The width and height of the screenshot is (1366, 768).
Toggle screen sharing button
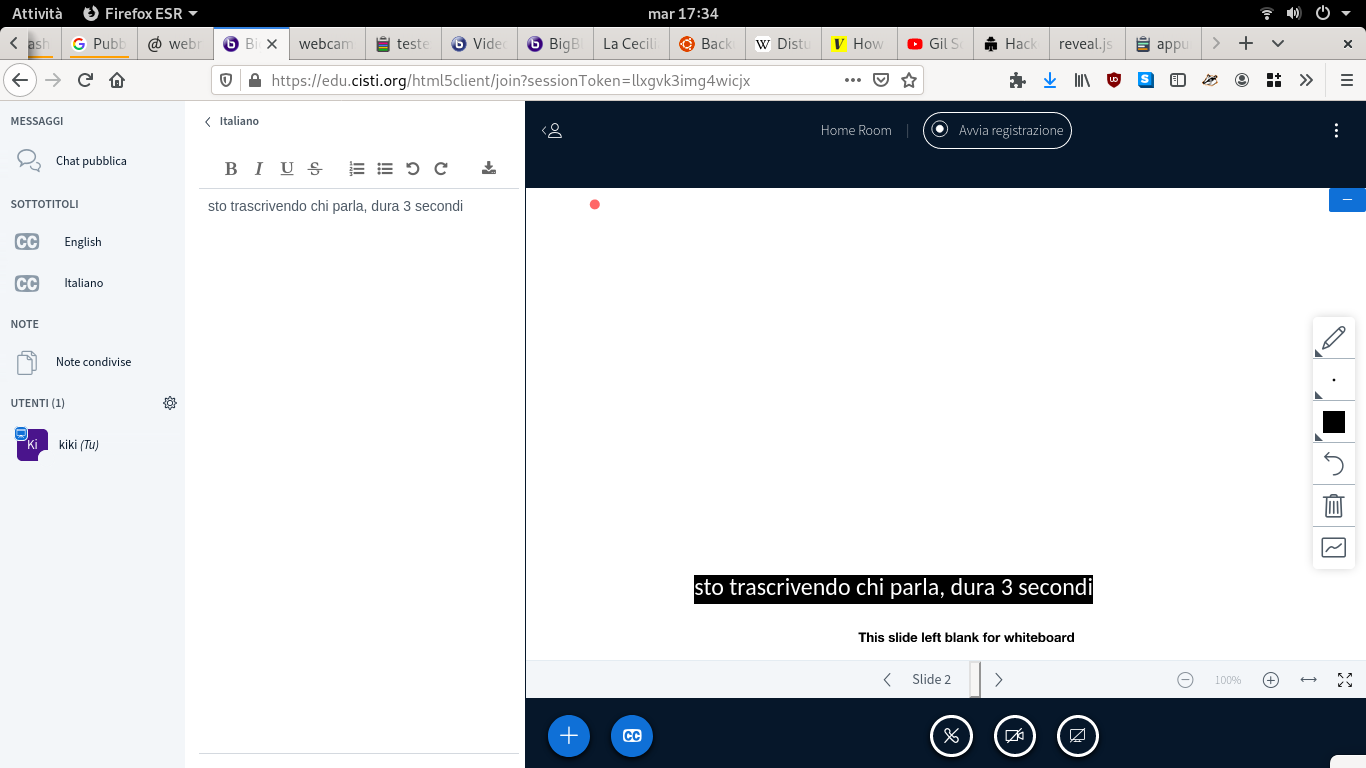click(x=1078, y=736)
